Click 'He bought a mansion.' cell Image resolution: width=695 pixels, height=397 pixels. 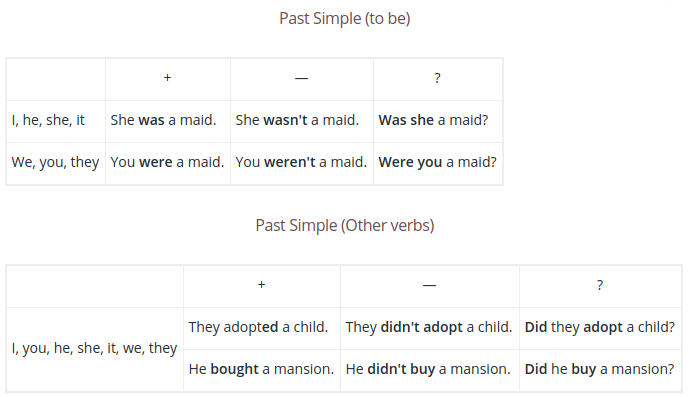(x=262, y=370)
